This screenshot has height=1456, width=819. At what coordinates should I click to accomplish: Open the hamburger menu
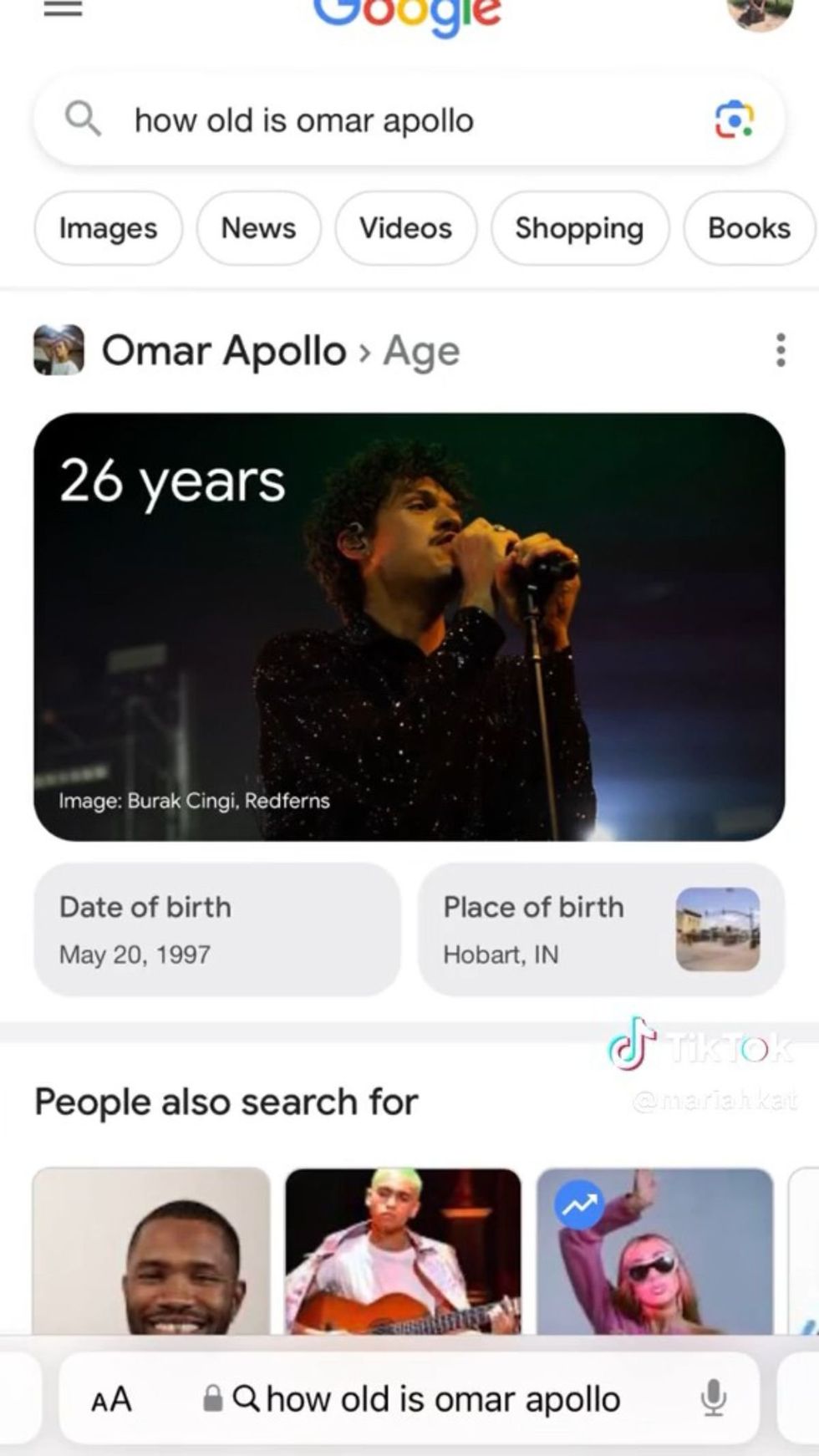(x=63, y=9)
